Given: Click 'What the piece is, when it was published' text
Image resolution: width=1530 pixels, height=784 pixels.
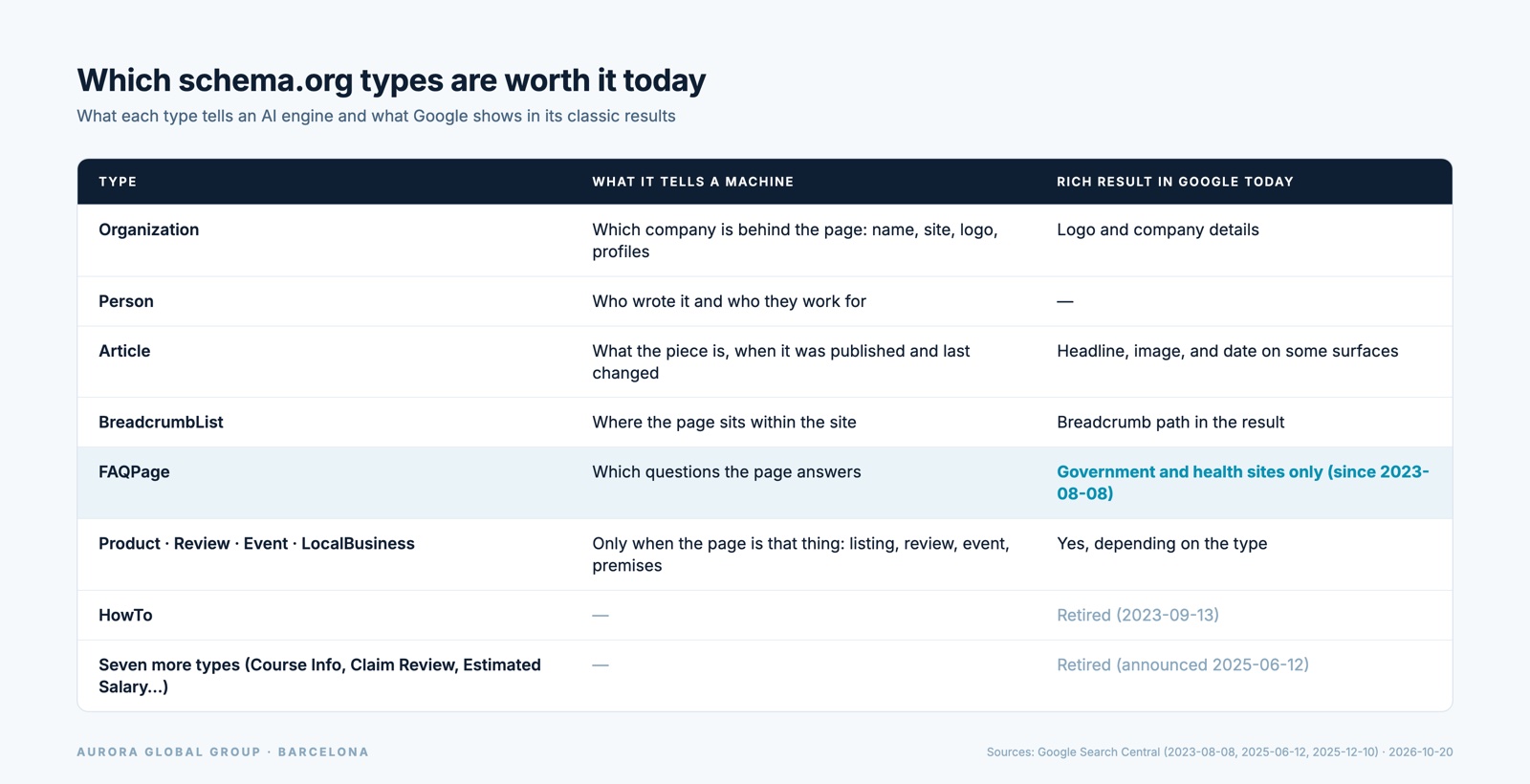Looking at the screenshot, I should [x=780, y=362].
